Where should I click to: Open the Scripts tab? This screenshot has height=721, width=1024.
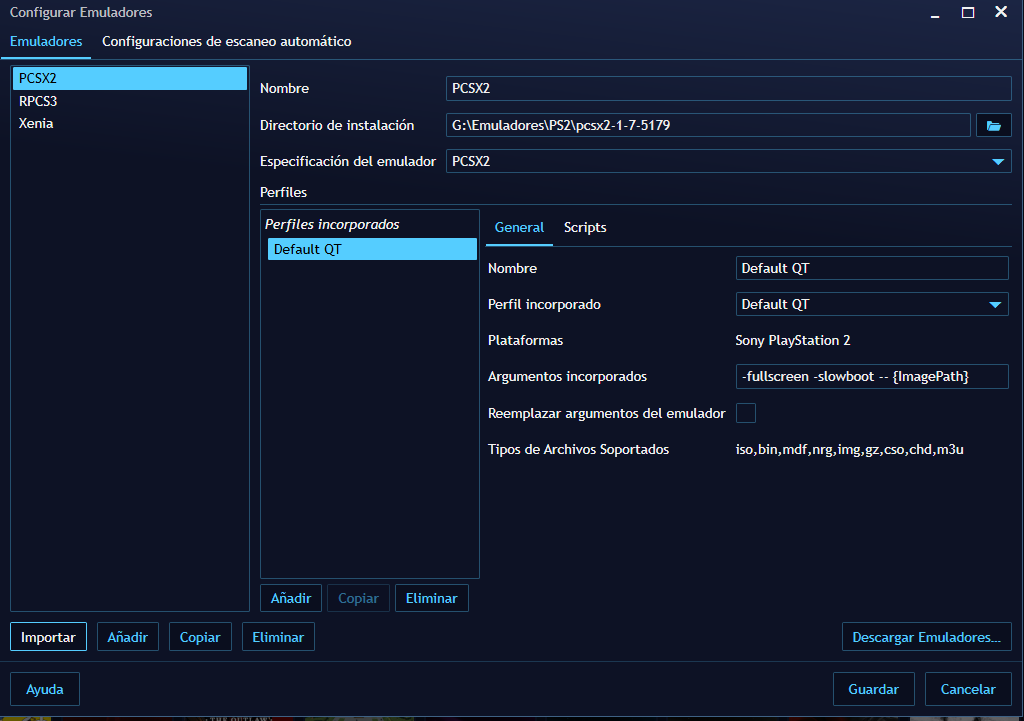coord(585,228)
